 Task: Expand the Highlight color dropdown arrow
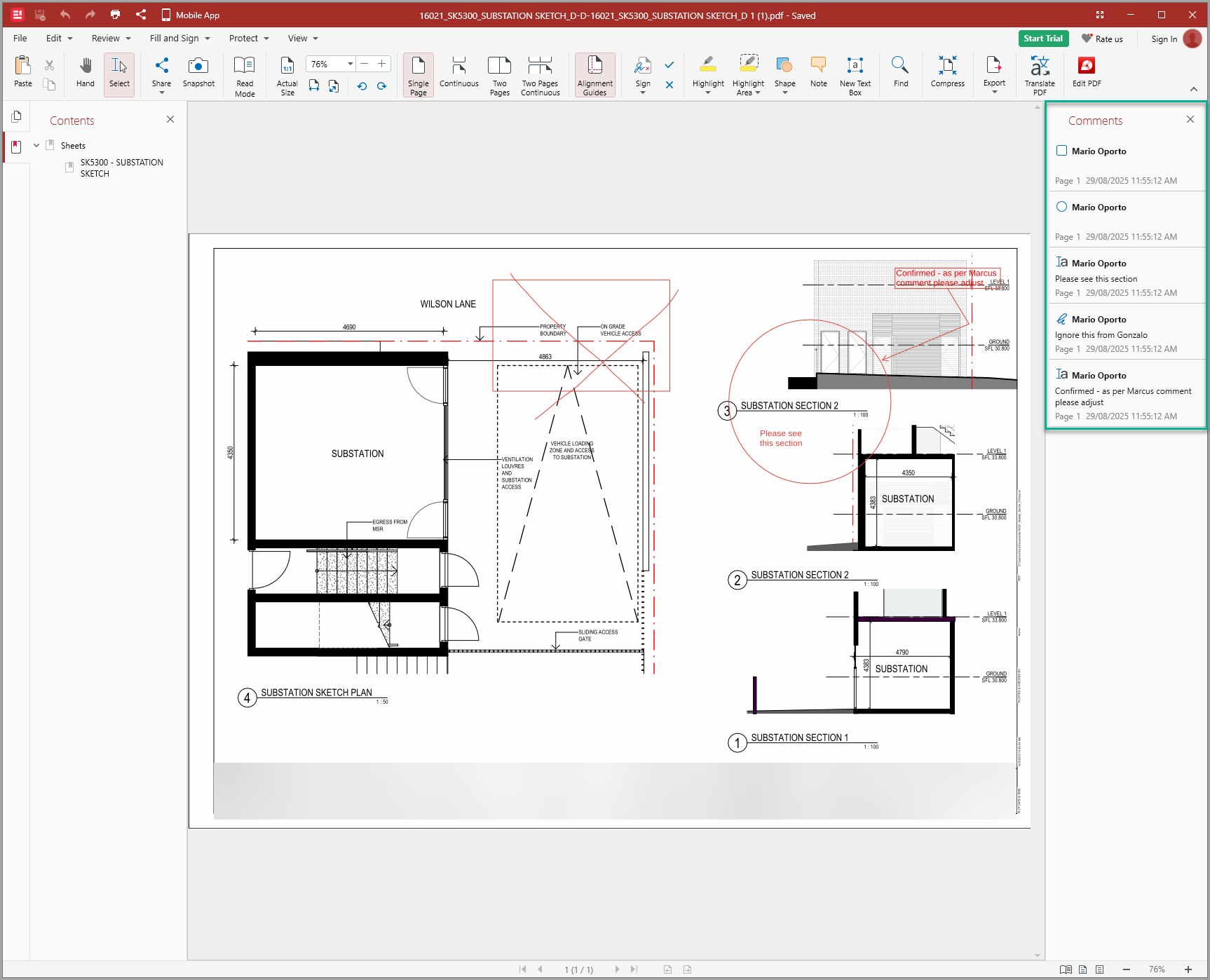coord(707,93)
